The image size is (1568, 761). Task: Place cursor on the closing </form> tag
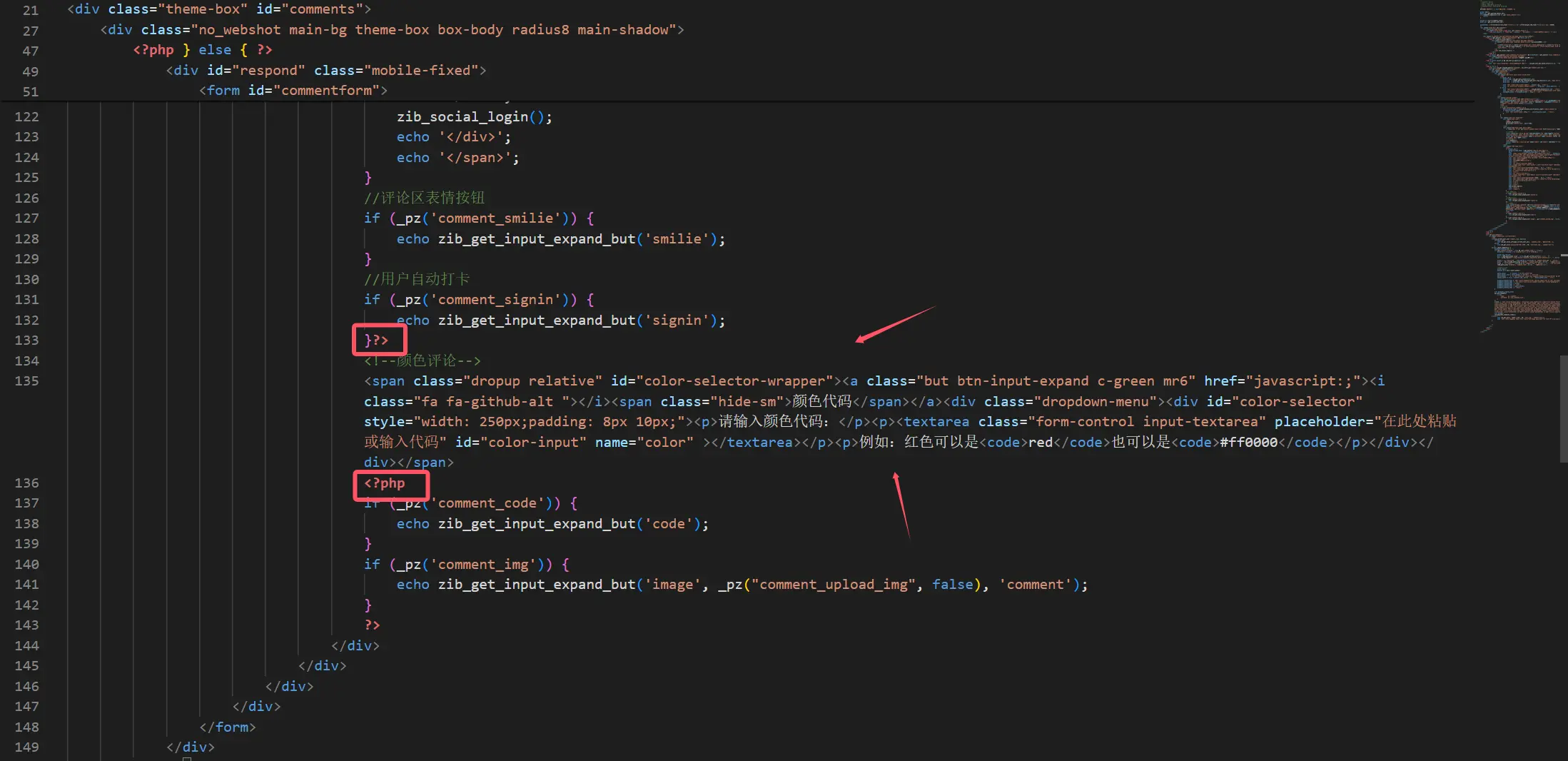[228, 727]
